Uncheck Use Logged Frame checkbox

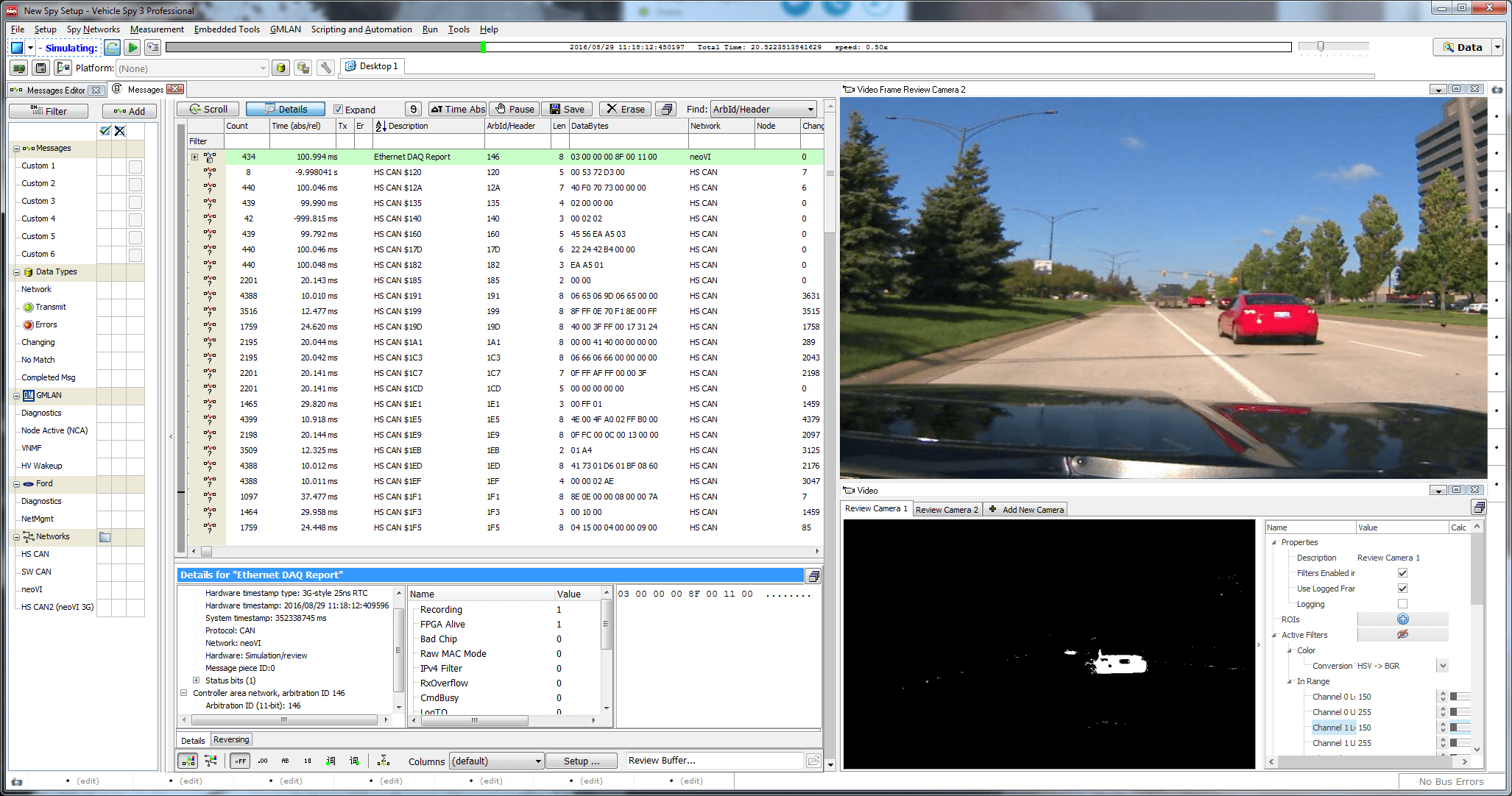tap(1402, 589)
